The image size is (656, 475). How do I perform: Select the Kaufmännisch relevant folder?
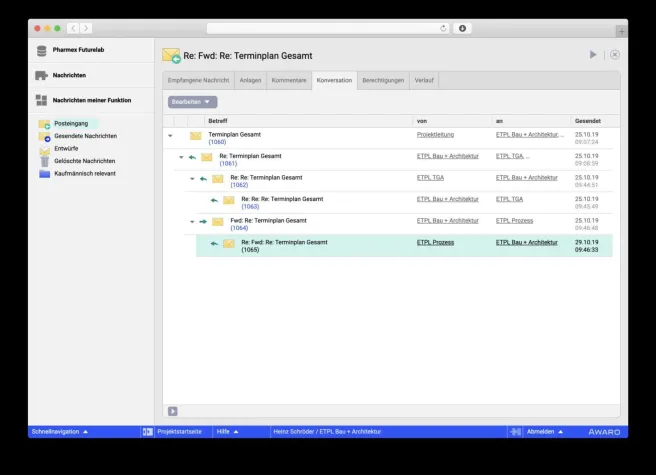coord(44,173)
